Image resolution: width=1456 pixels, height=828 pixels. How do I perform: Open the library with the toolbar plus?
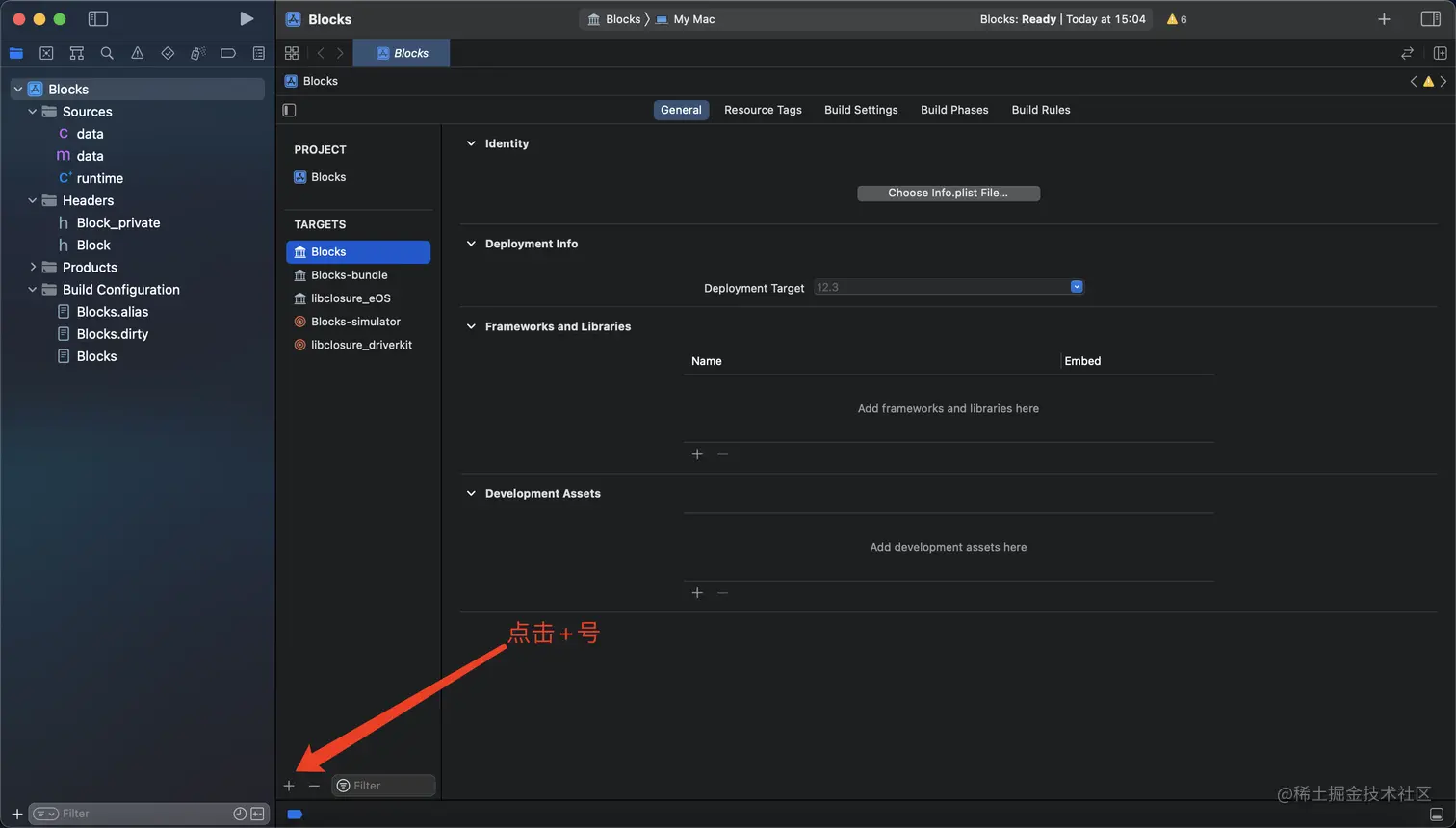point(1384,19)
